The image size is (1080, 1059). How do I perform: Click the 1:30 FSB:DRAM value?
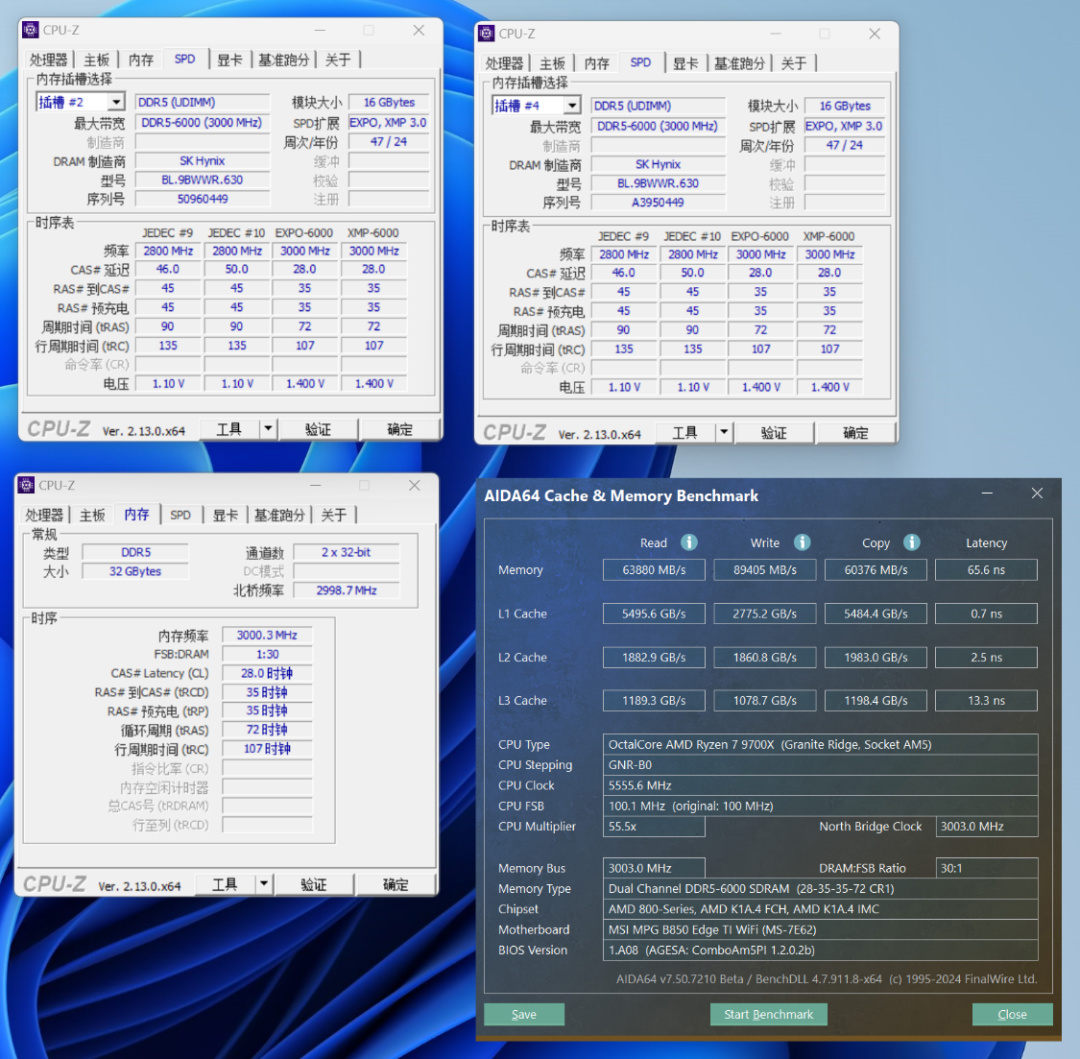[267, 654]
